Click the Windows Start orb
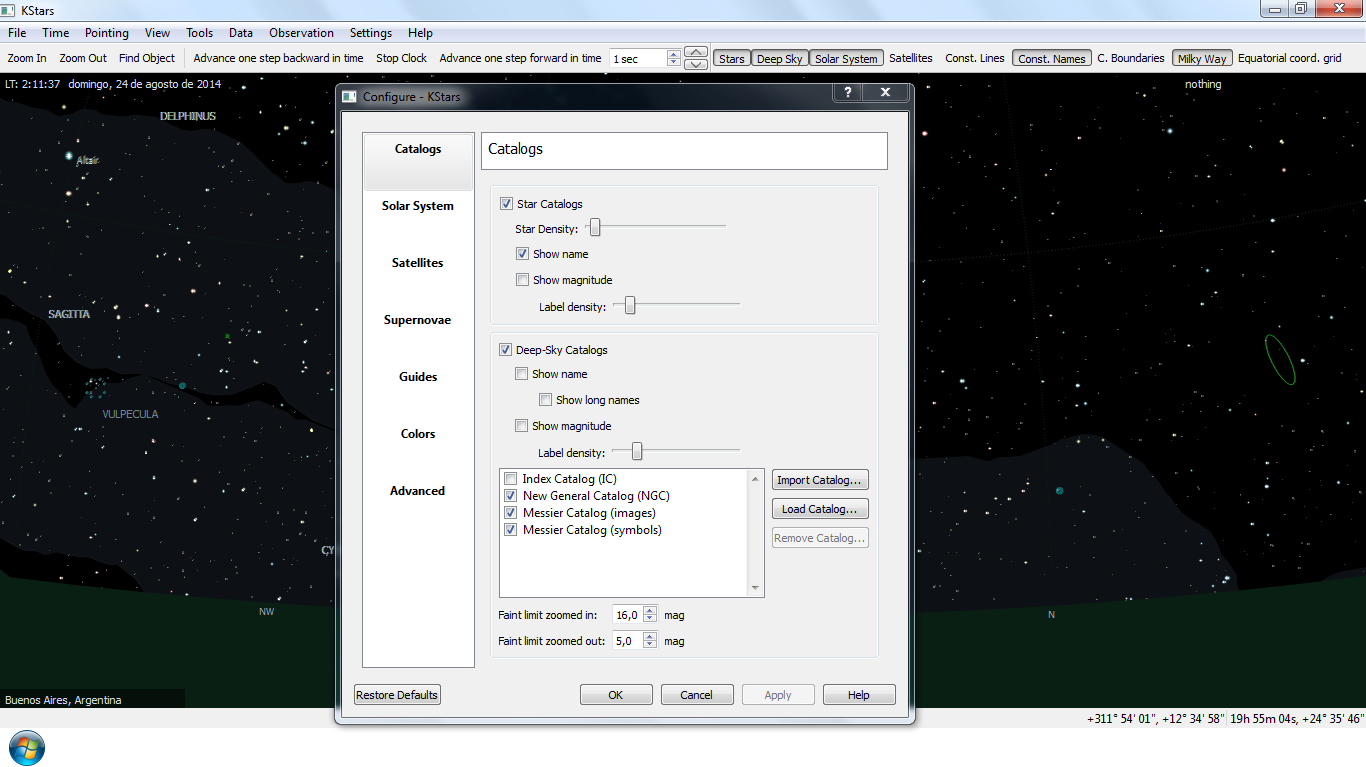 [x=27, y=748]
